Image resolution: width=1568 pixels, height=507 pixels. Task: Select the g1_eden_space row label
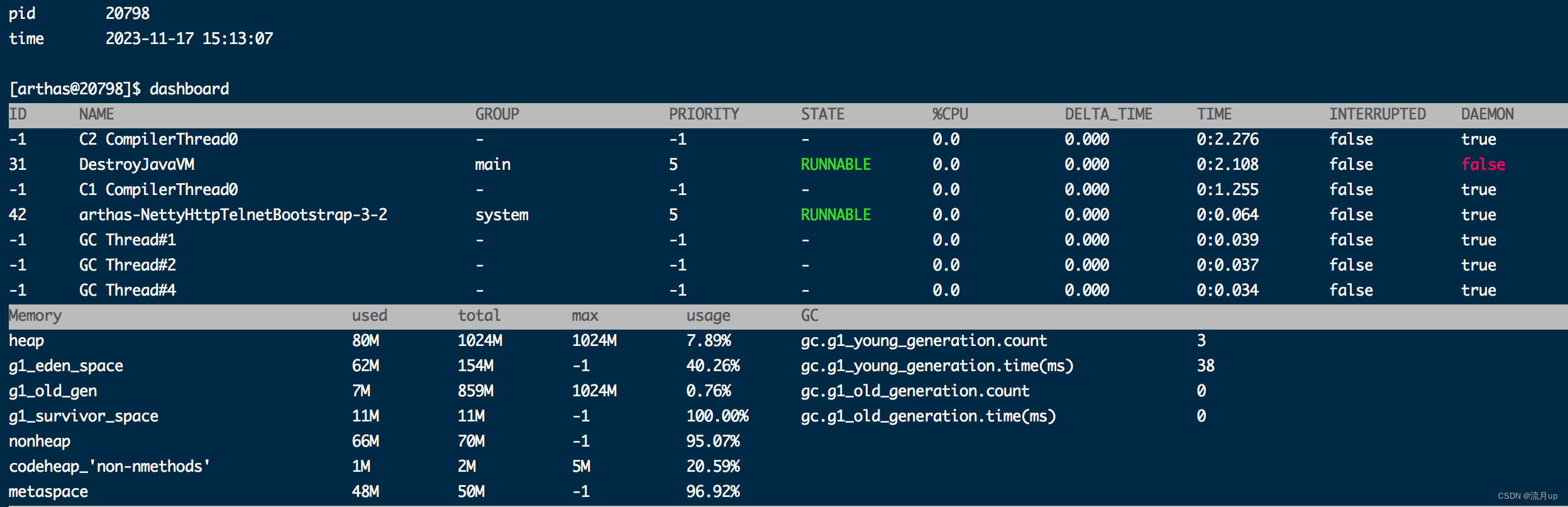[x=66, y=365]
